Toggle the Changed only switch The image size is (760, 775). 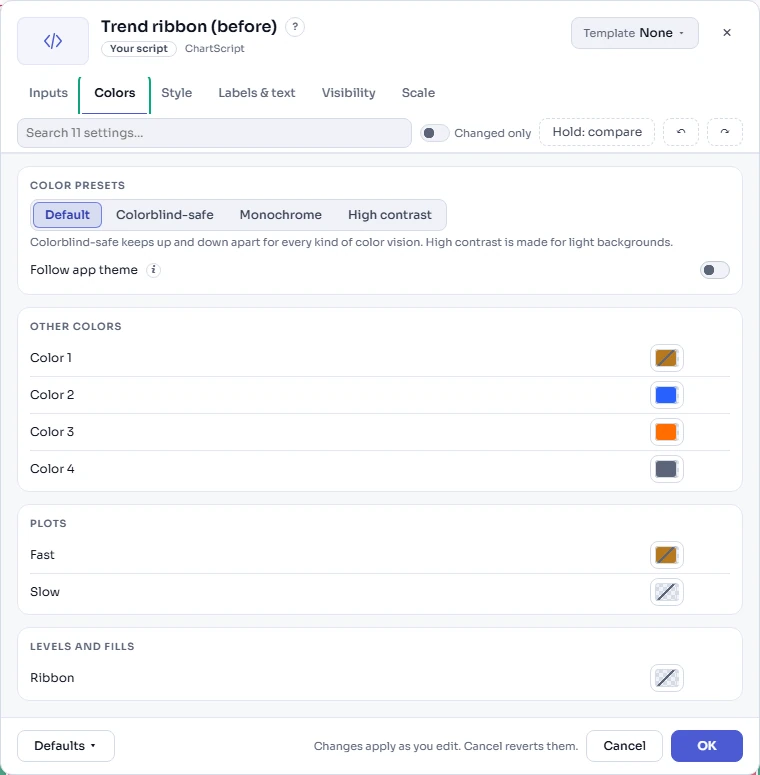coord(434,133)
